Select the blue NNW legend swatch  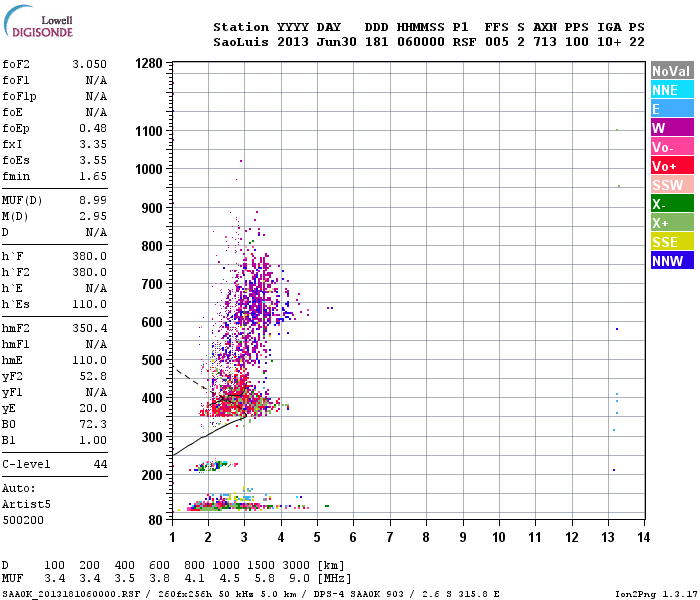(x=672, y=261)
